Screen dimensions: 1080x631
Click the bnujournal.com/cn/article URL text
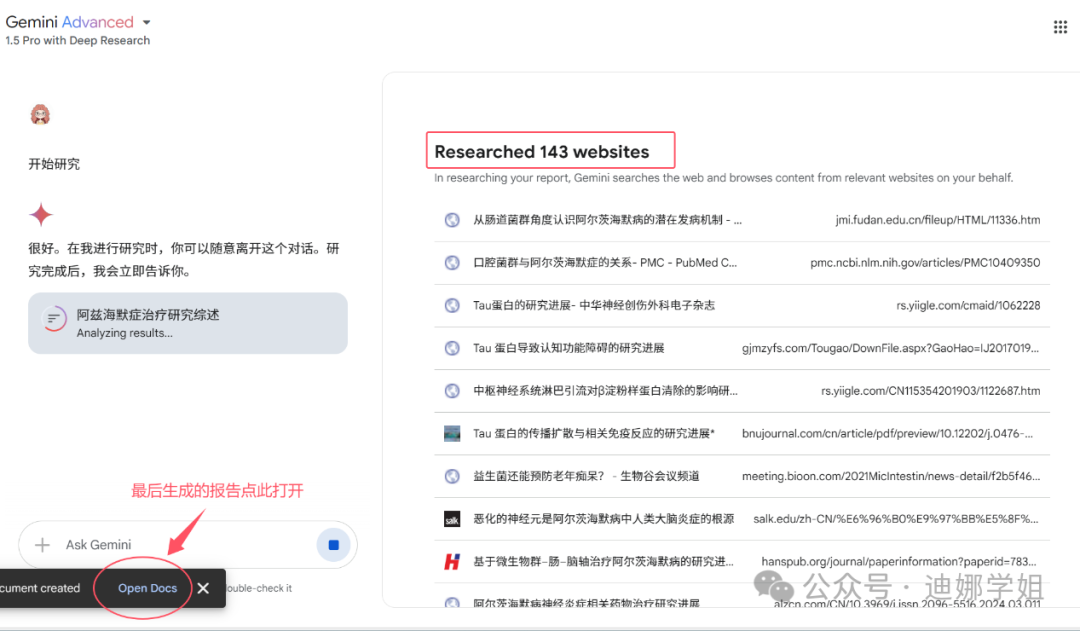[x=887, y=434]
